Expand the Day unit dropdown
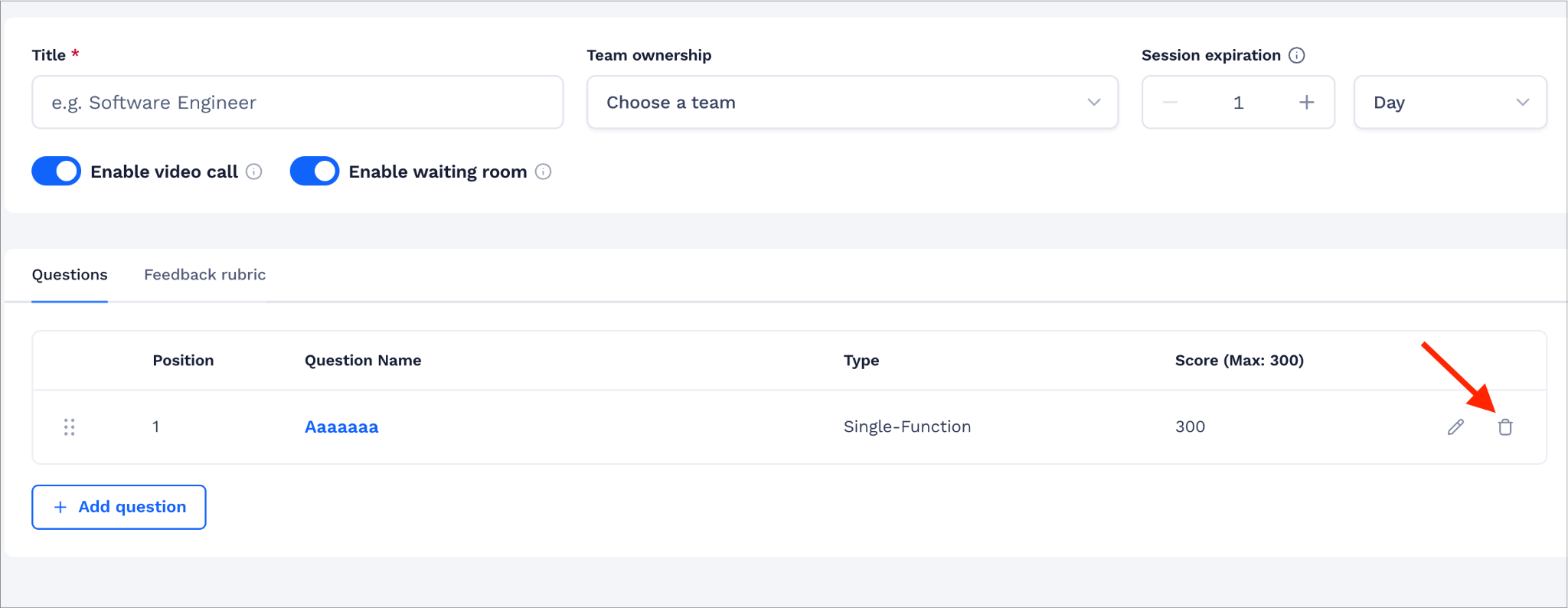The height and width of the screenshot is (608, 1568). coord(1450,102)
